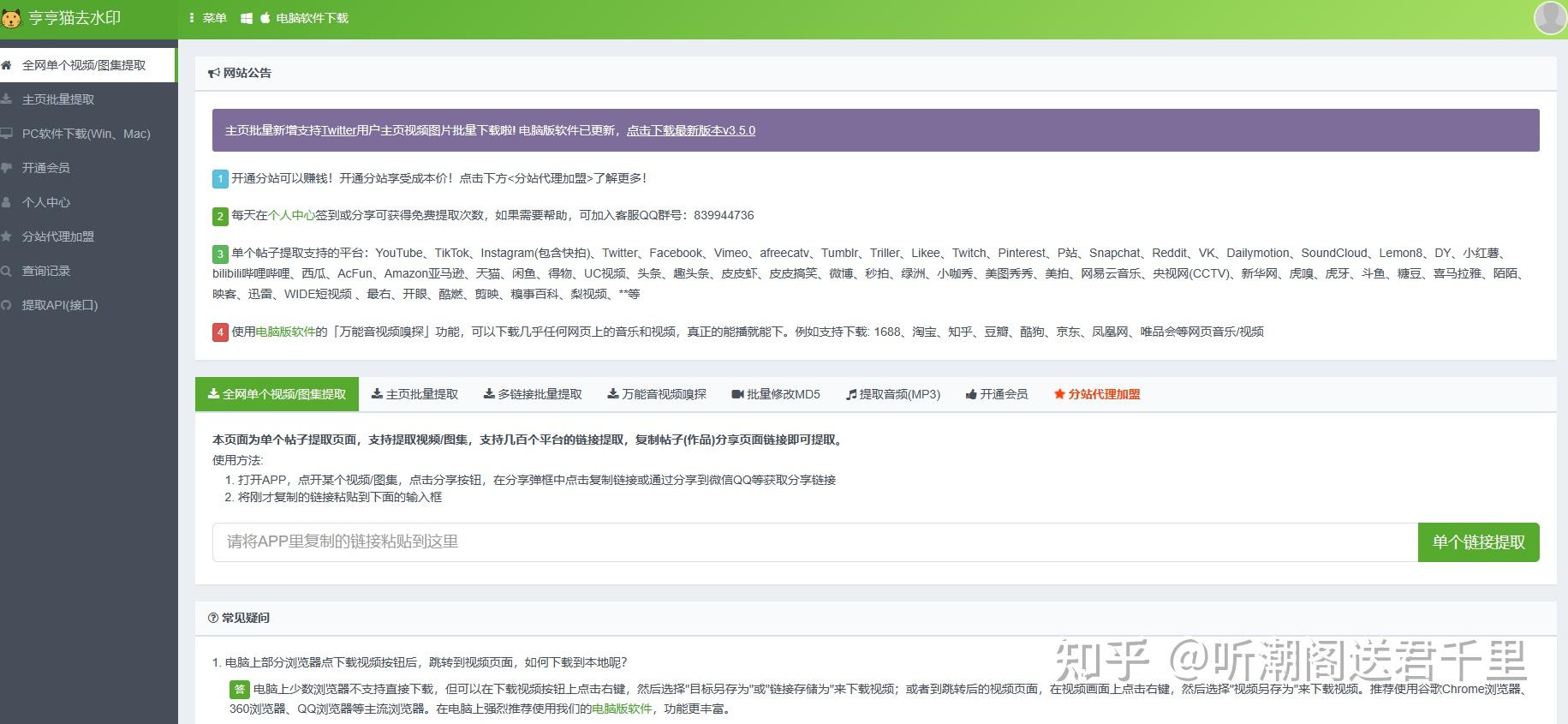Click the red number 4 badge in announcements
This screenshot has width=1568, height=724.
[x=220, y=332]
